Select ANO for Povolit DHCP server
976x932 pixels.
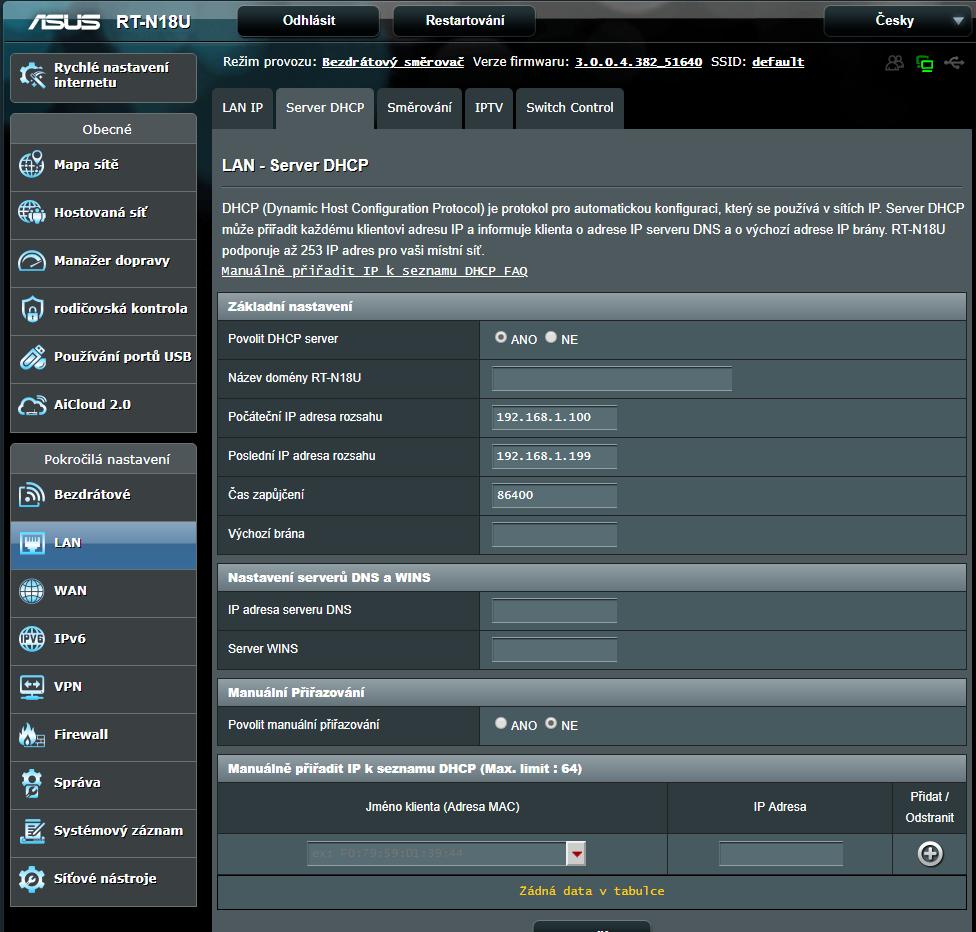[x=501, y=338]
